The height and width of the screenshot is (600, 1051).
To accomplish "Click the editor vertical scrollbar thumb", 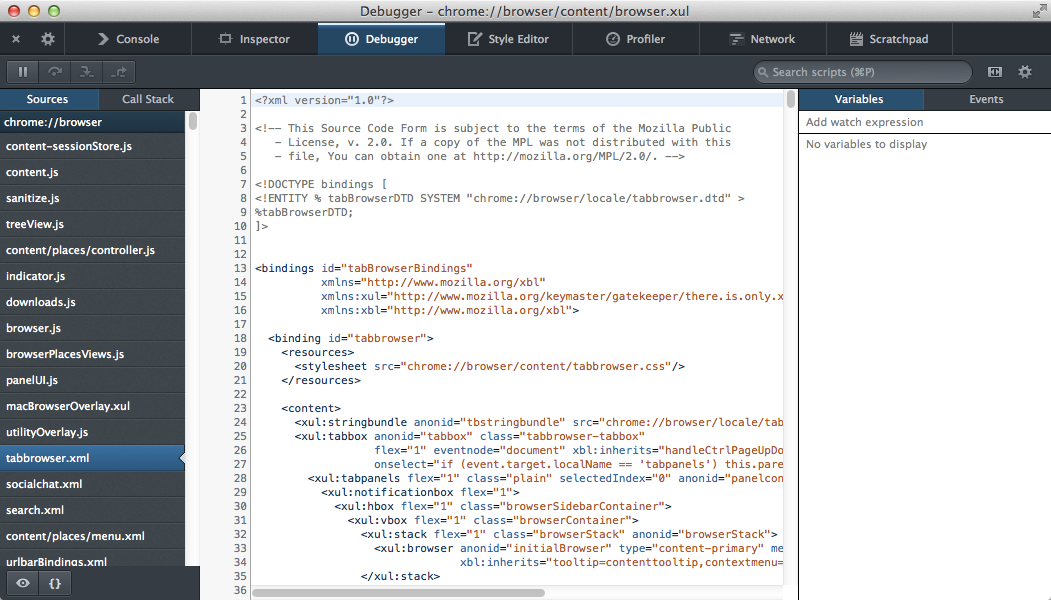I will 791,99.
